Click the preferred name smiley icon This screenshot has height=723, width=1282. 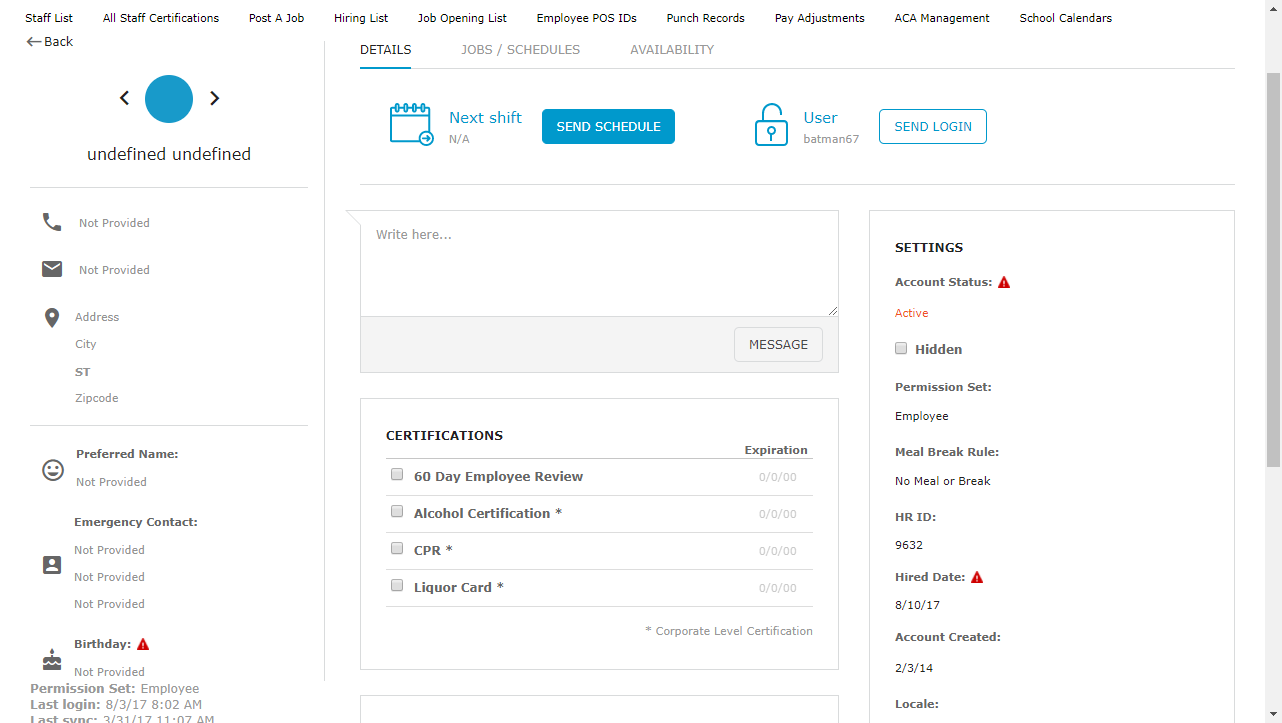(x=53, y=470)
